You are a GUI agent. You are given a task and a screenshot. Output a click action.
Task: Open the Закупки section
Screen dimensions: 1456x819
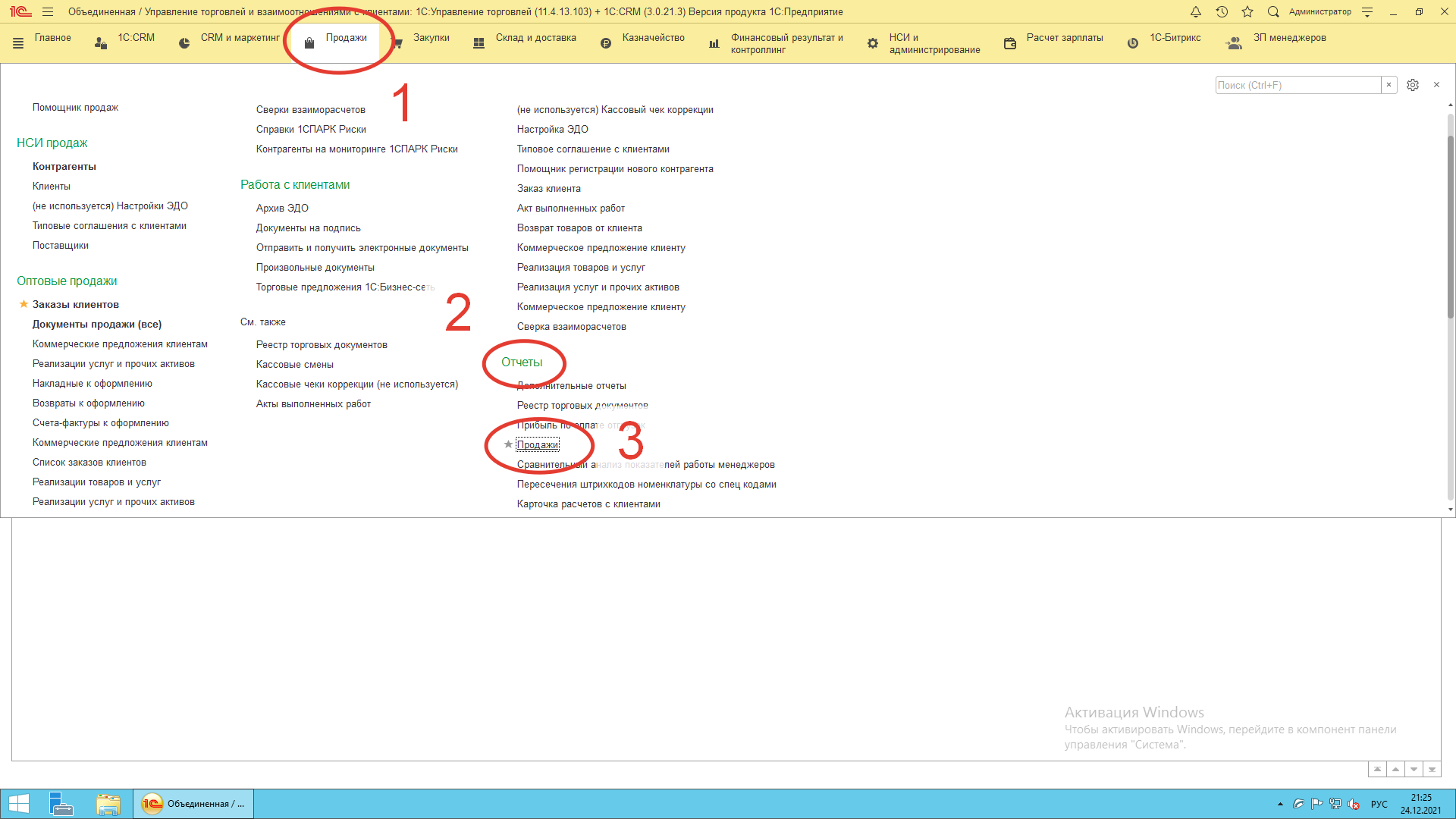[x=431, y=38]
